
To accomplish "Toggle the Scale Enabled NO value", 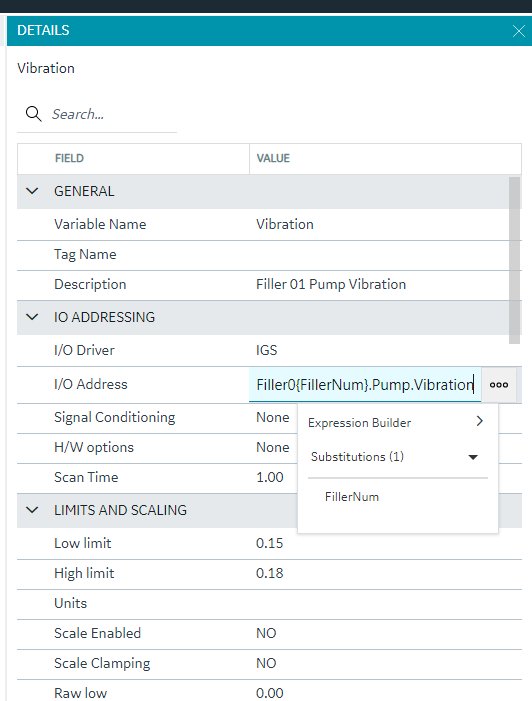I will point(266,633).
